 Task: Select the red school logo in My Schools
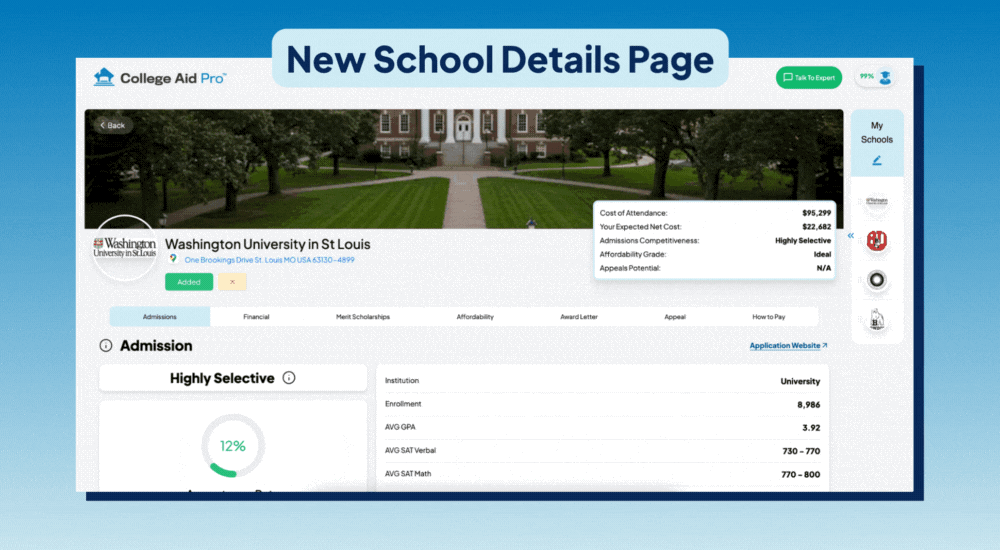point(877,241)
